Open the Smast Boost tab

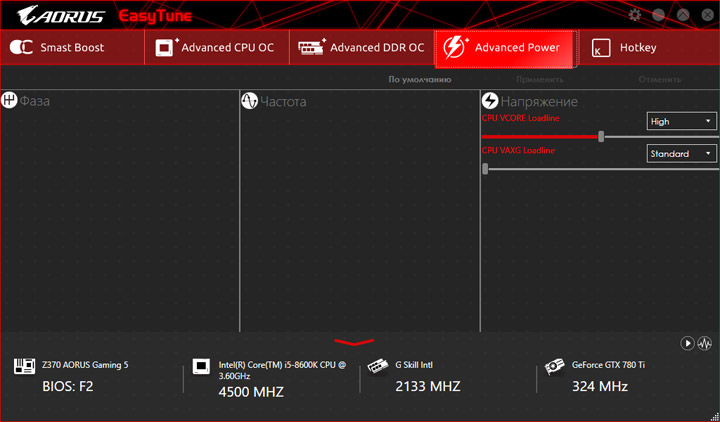tap(72, 48)
